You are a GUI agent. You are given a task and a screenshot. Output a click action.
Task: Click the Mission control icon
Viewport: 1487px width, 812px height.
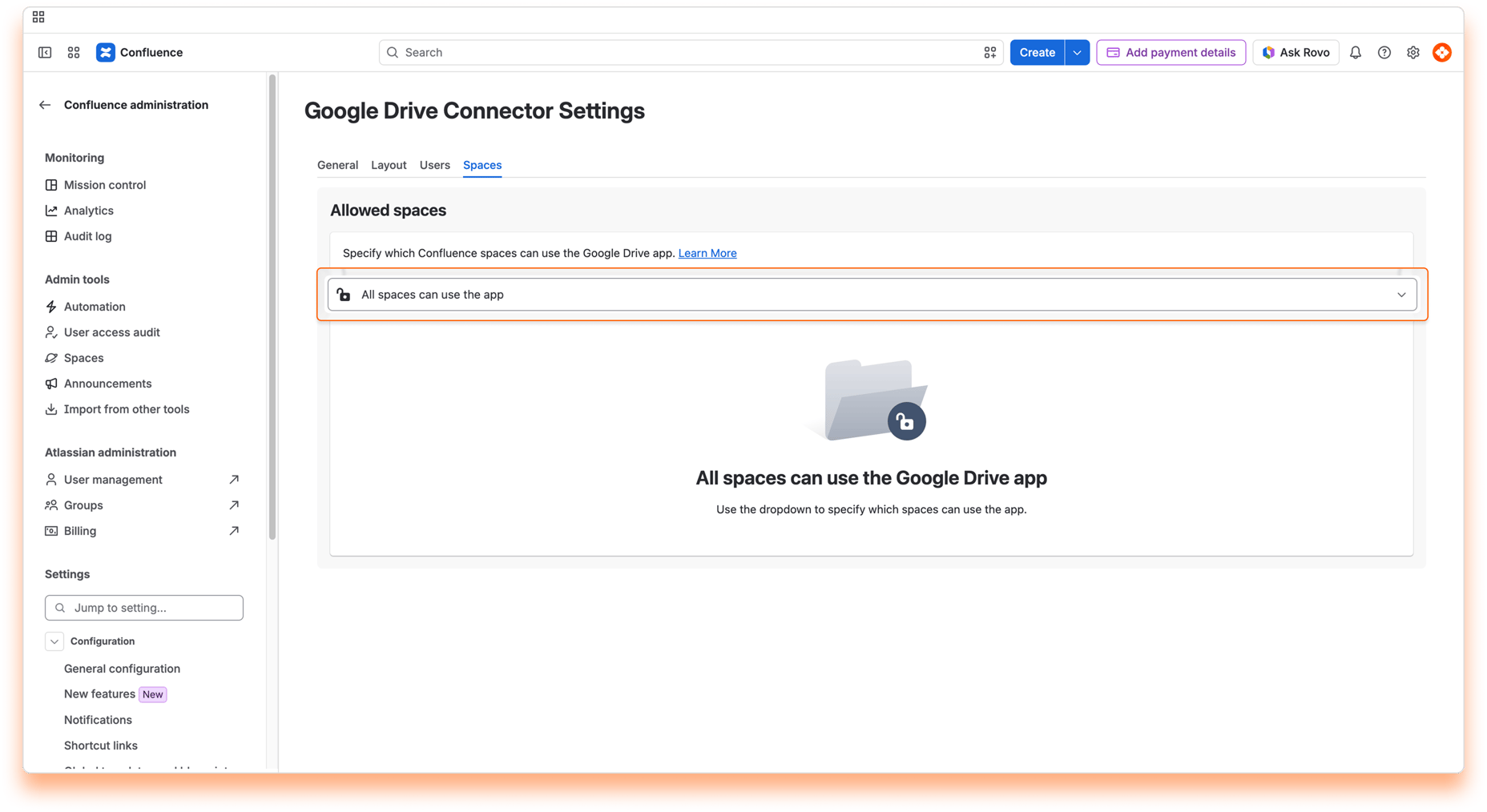pyautogui.click(x=51, y=185)
